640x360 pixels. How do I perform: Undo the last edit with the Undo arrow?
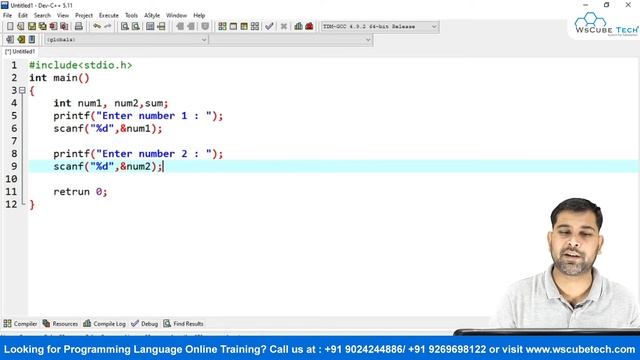(97, 27)
